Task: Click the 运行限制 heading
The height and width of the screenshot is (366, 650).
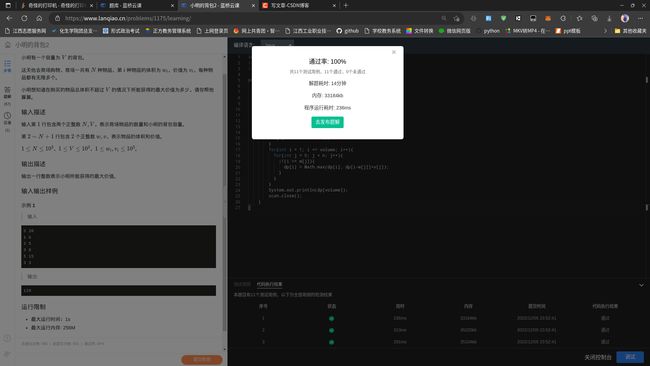Action: click(34, 307)
